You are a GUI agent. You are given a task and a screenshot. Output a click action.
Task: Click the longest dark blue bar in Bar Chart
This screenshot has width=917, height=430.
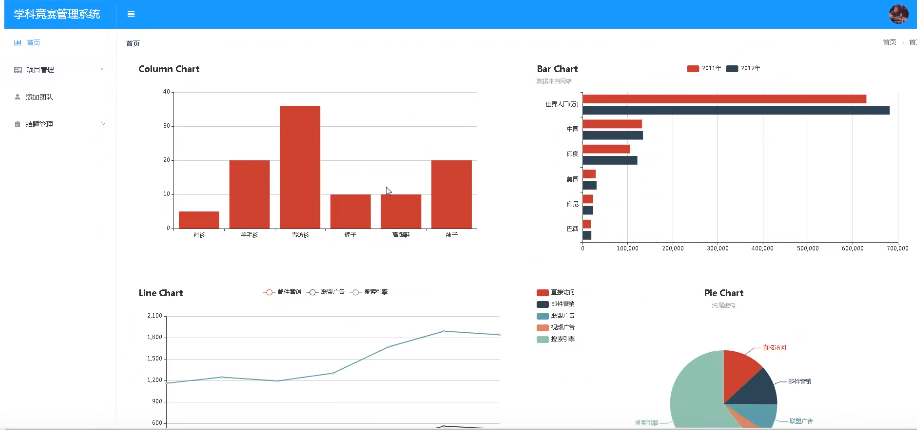(736, 111)
